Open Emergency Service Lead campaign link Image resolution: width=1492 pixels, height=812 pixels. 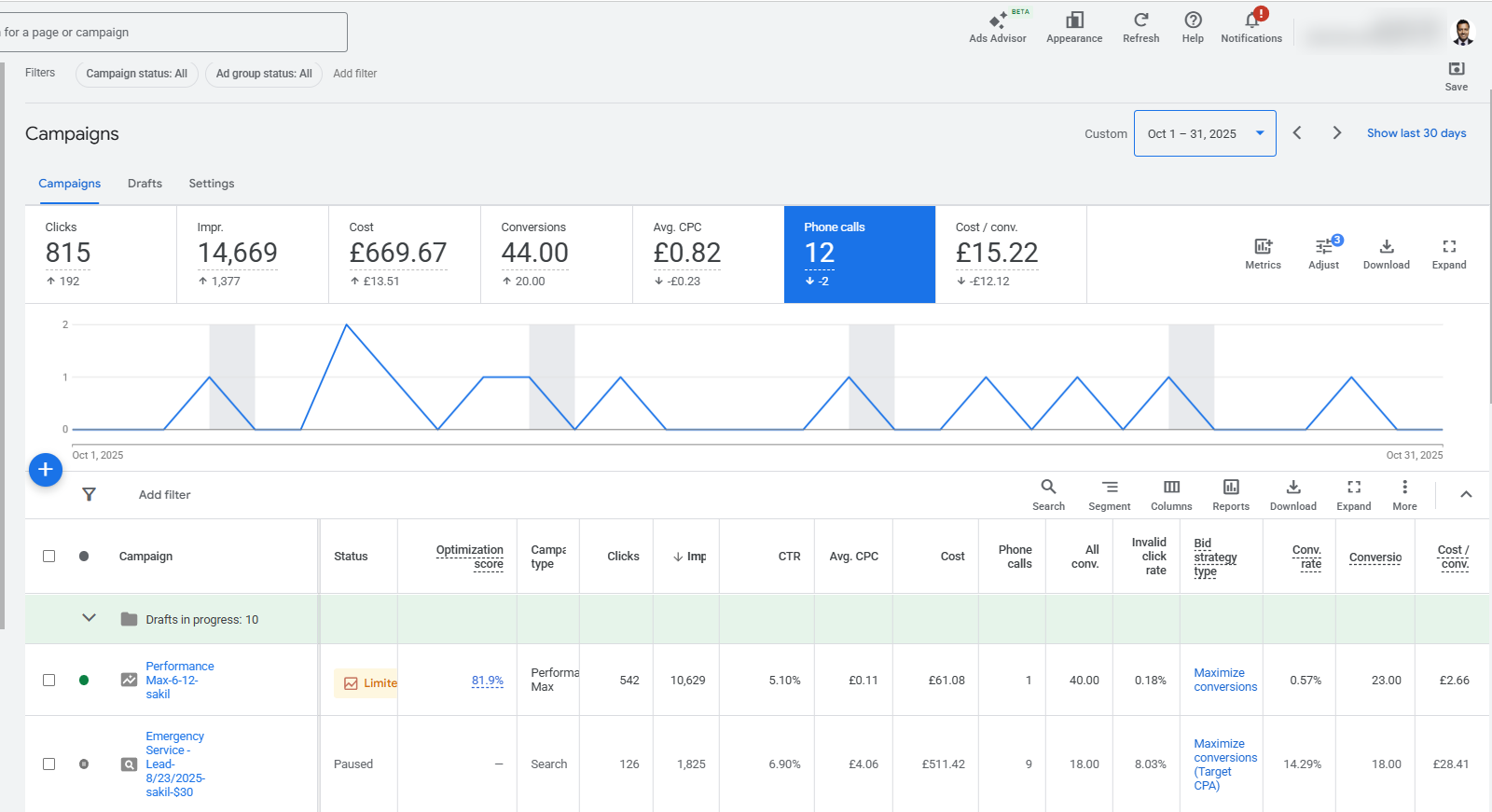174,764
